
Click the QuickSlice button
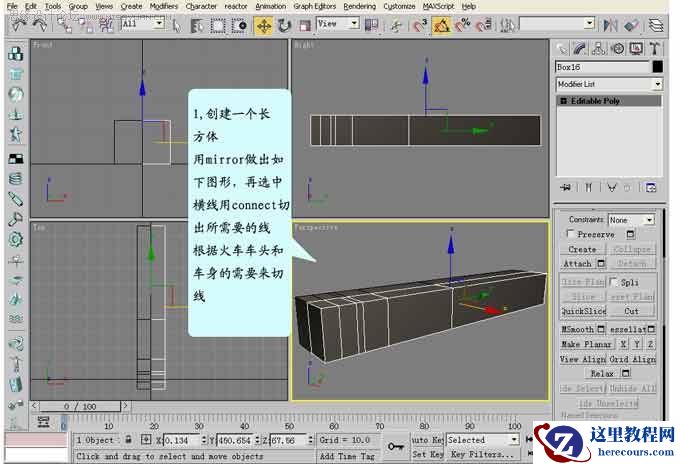click(584, 311)
